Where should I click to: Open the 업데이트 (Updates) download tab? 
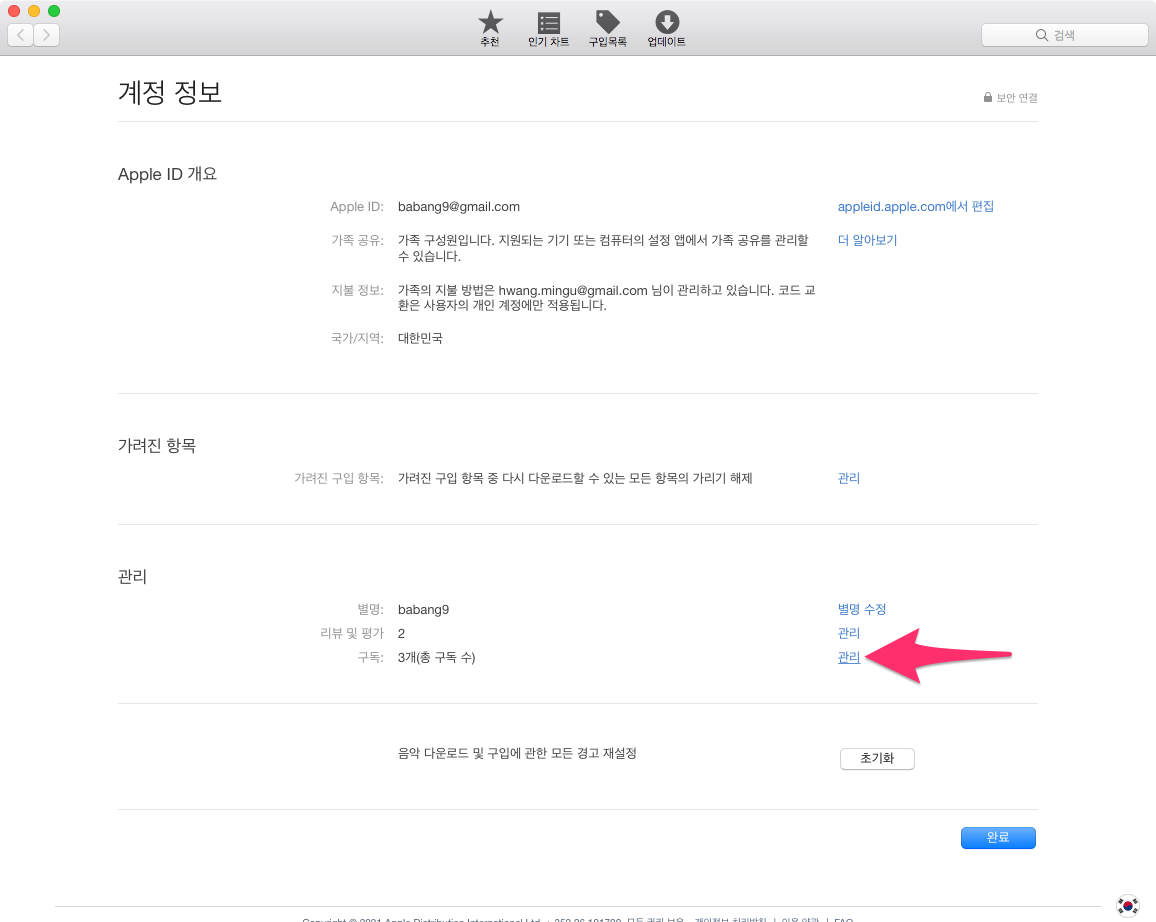pos(666,28)
